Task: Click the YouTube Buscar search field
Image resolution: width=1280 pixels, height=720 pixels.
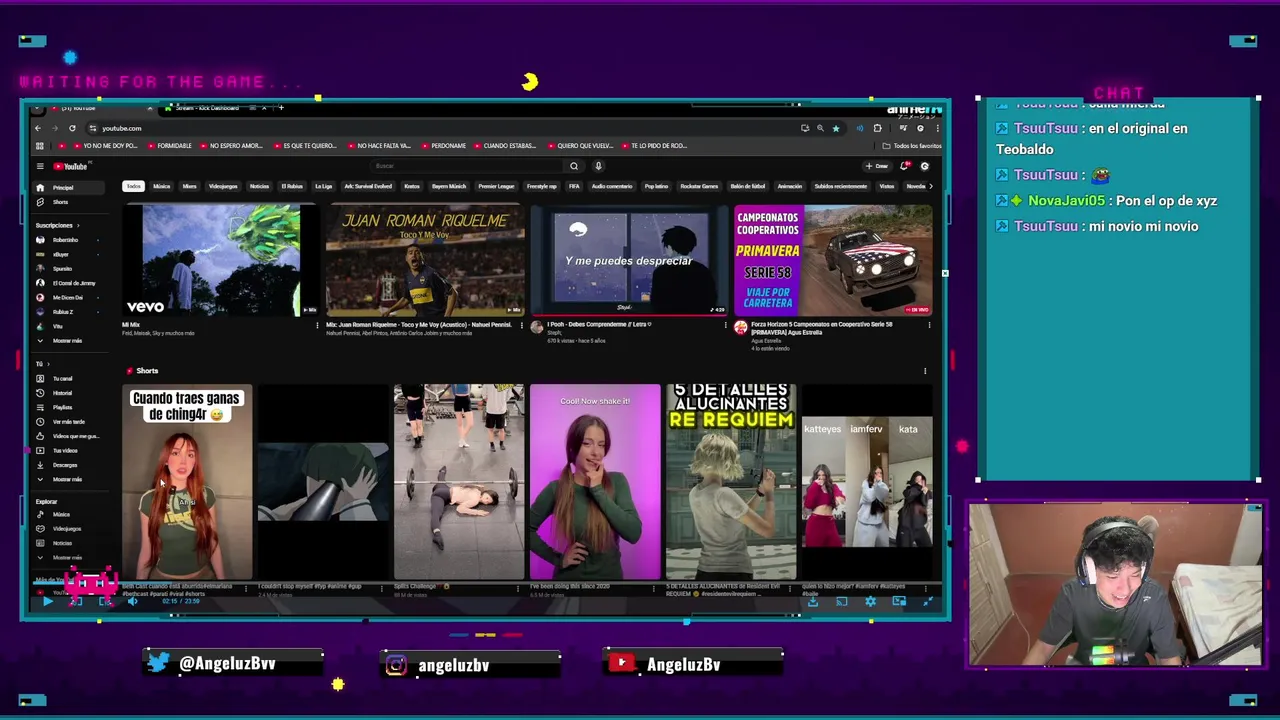Action: 465,166
